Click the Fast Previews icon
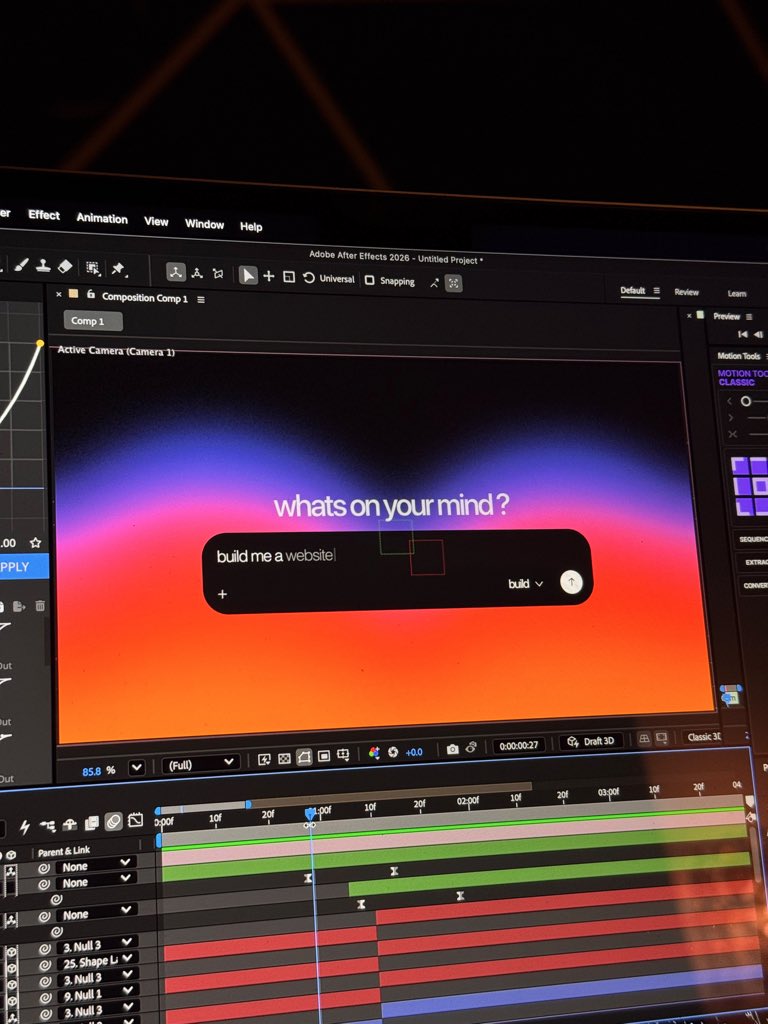Viewport: 768px width, 1024px height. tap(264, 759)
